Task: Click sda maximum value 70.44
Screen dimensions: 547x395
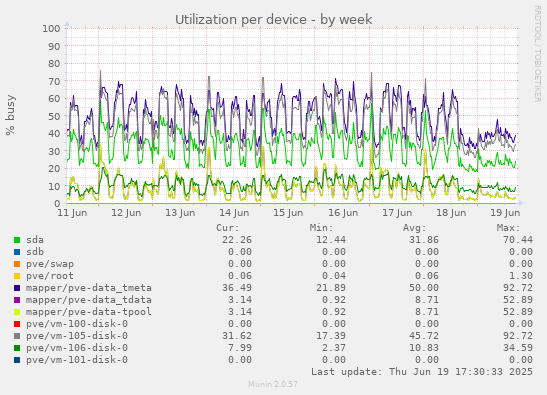Action: [x=518, y=240]
